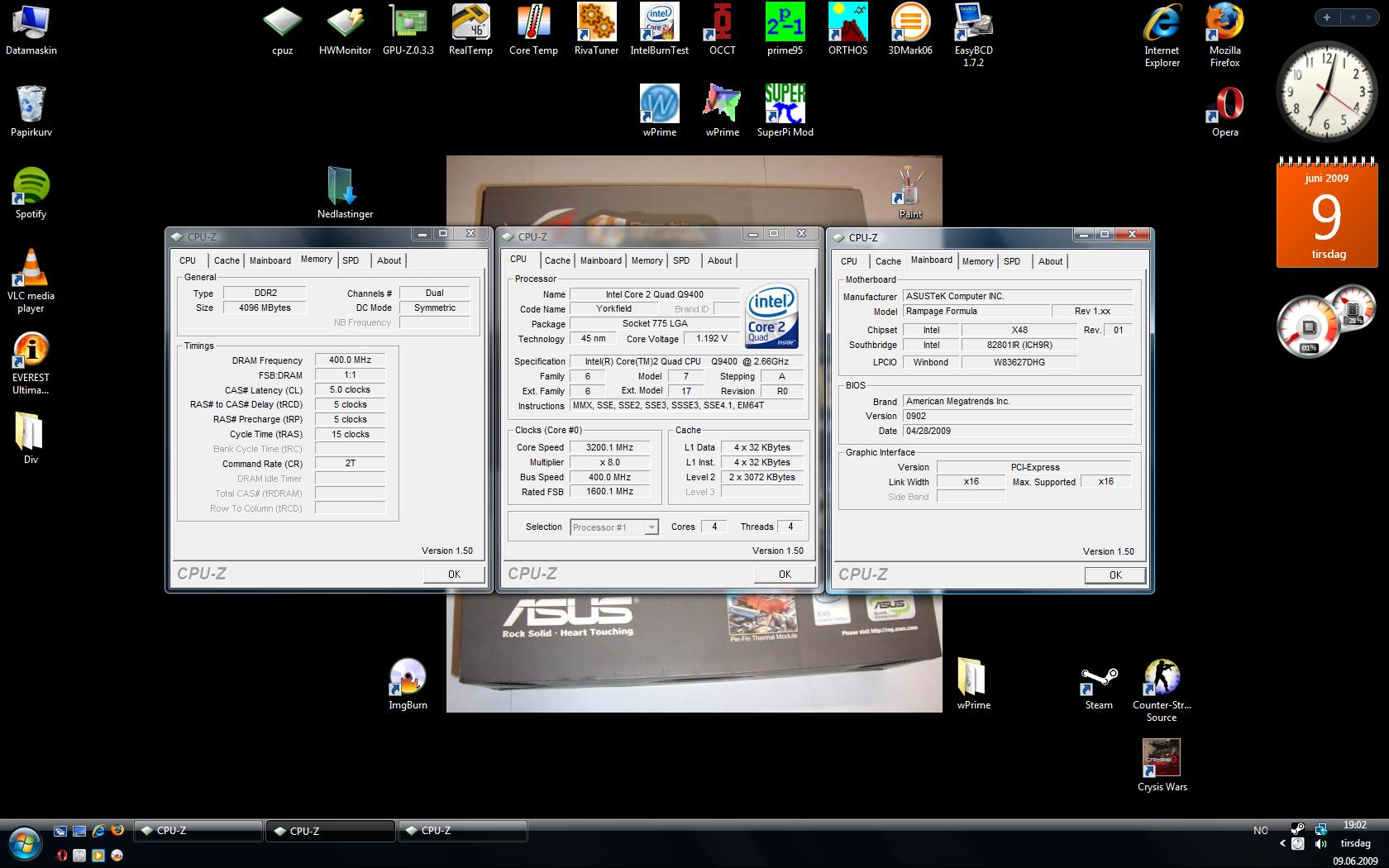This screenshot has height=868, width=1389.
Task: Open the Mainboard tab in the middle CPU-Z window
Action: coord(600,260)
